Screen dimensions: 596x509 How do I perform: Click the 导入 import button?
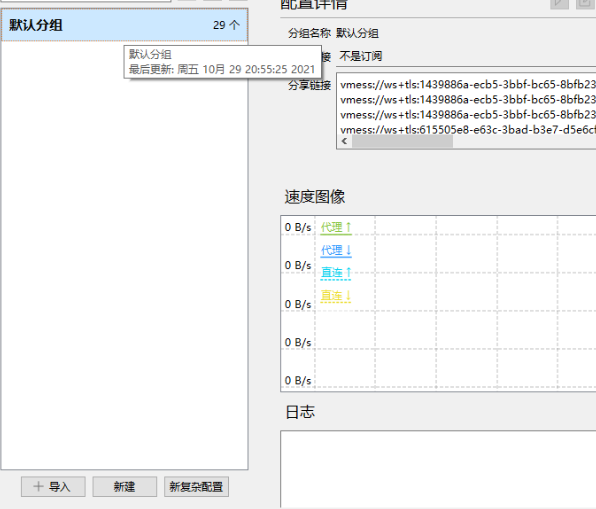pyautogui.click(x=53, y=487)
